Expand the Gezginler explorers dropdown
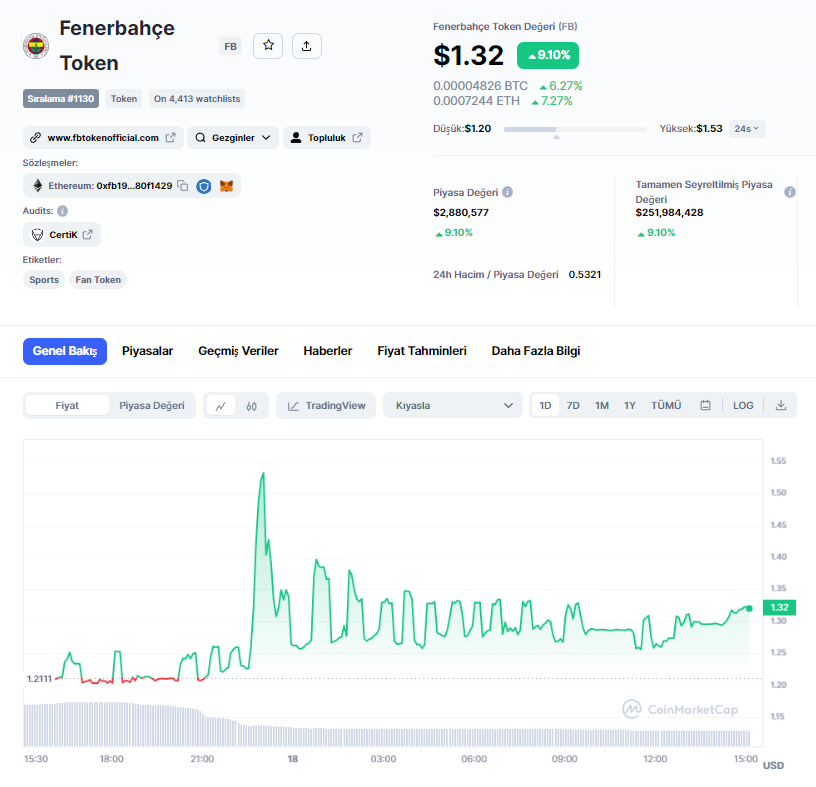The image size is (816, 787). 233,138
